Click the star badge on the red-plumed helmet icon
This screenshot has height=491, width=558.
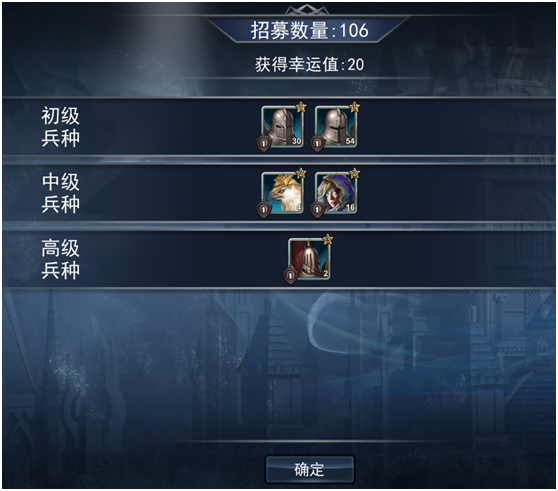(x=328, y=239)
